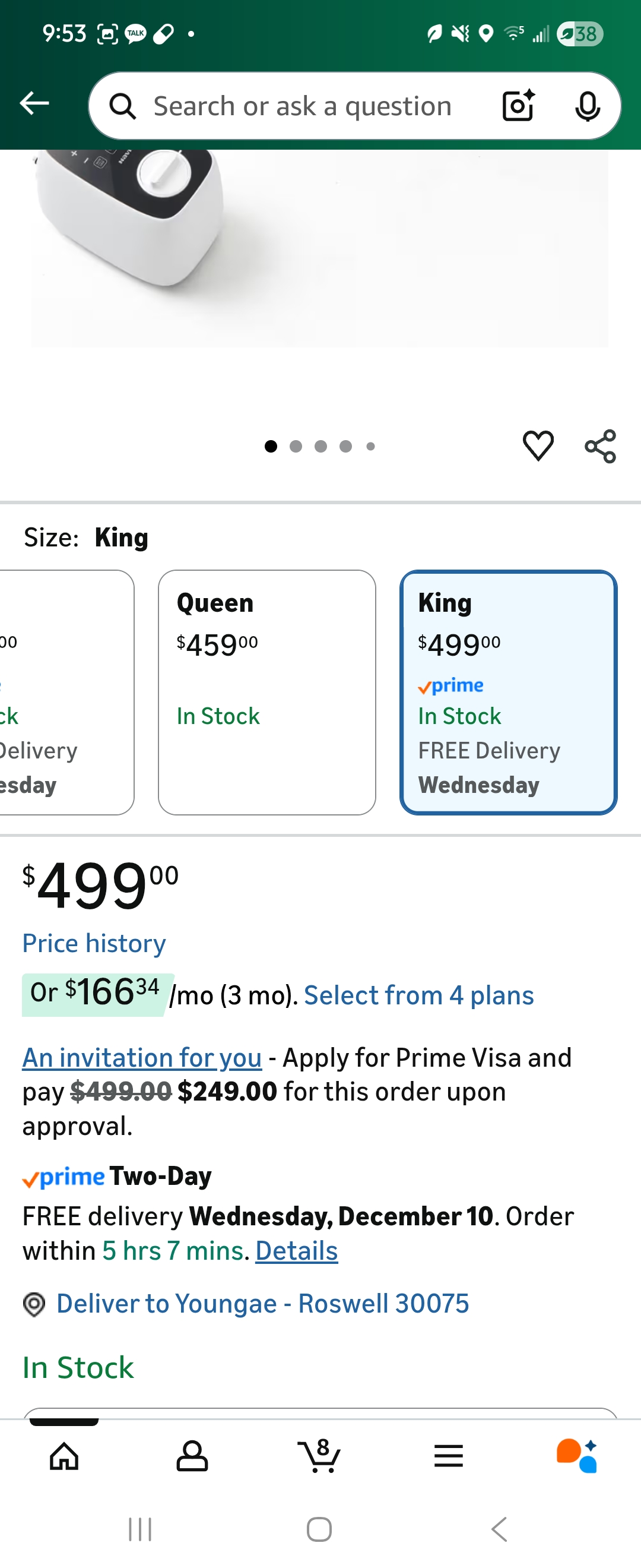Open camera lens search icon
The width and height of the screenshot is (641, 1568).
tap(518, 106)
